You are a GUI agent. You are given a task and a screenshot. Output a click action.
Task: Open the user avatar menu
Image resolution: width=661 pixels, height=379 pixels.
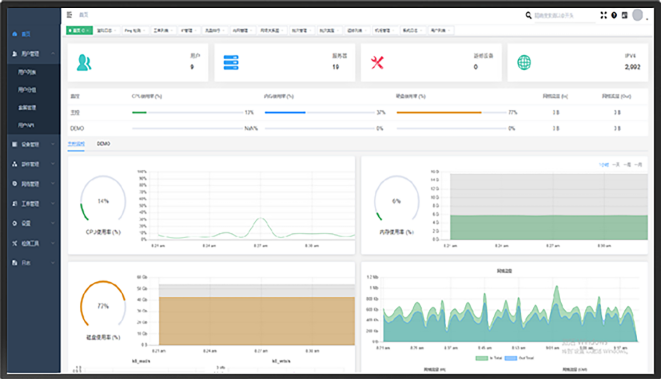[638, 16]
